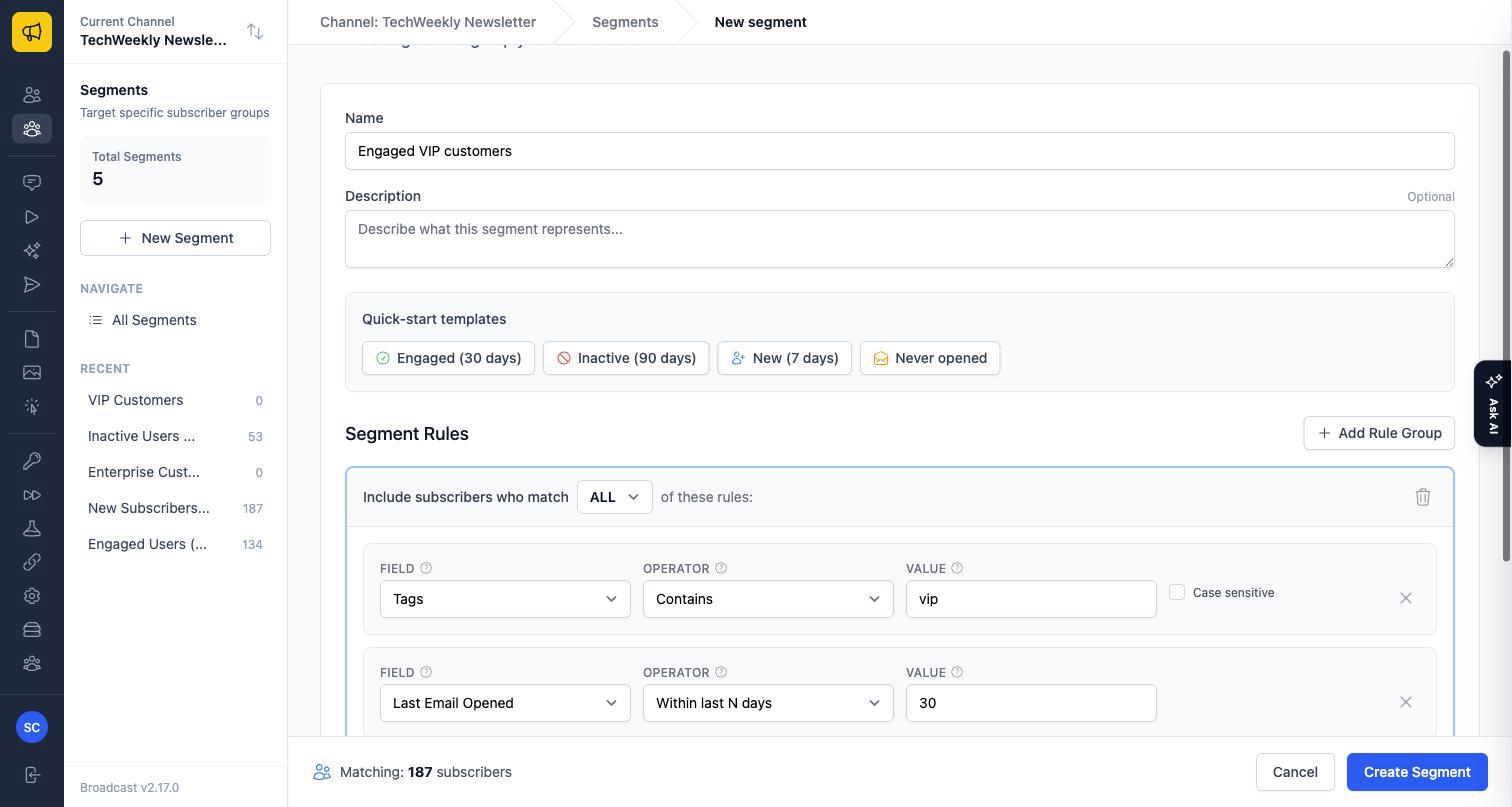1512x807 pixels.
Task: Open the fast-forward icon in sidebar
Action: click(x=32, y=495)
